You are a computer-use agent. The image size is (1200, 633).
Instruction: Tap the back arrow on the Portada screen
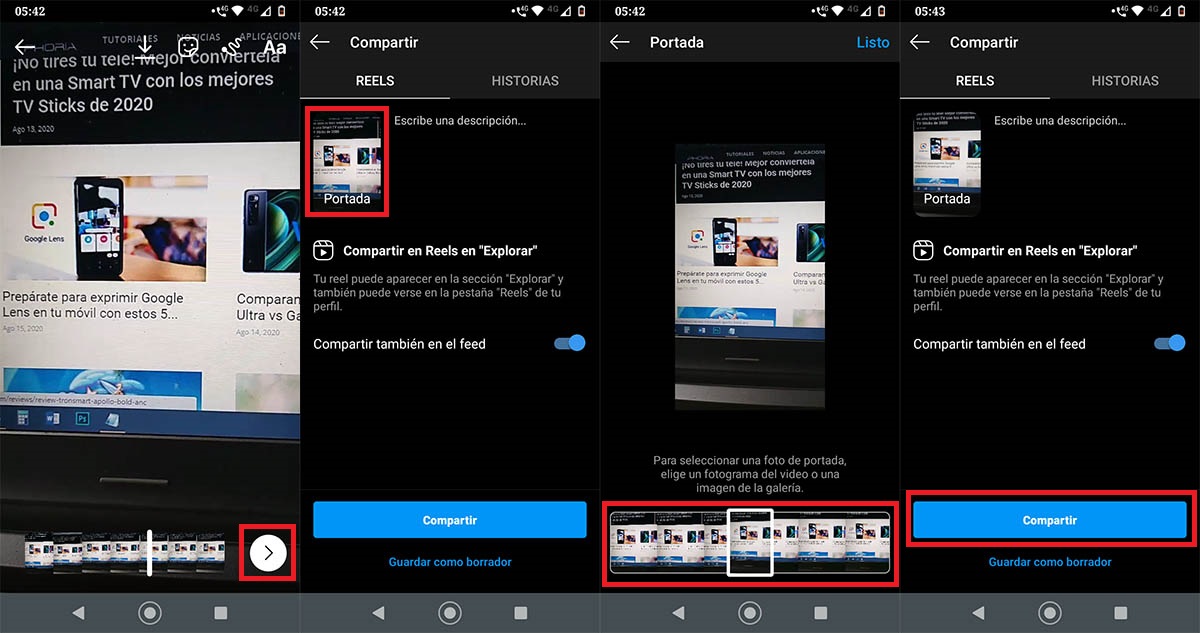pyautogui.click(x=620, y=42)
